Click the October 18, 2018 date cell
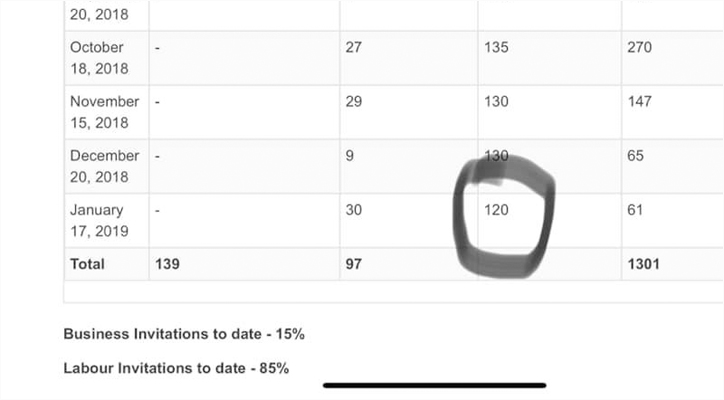The image size is (724, 400). [107, 58]
